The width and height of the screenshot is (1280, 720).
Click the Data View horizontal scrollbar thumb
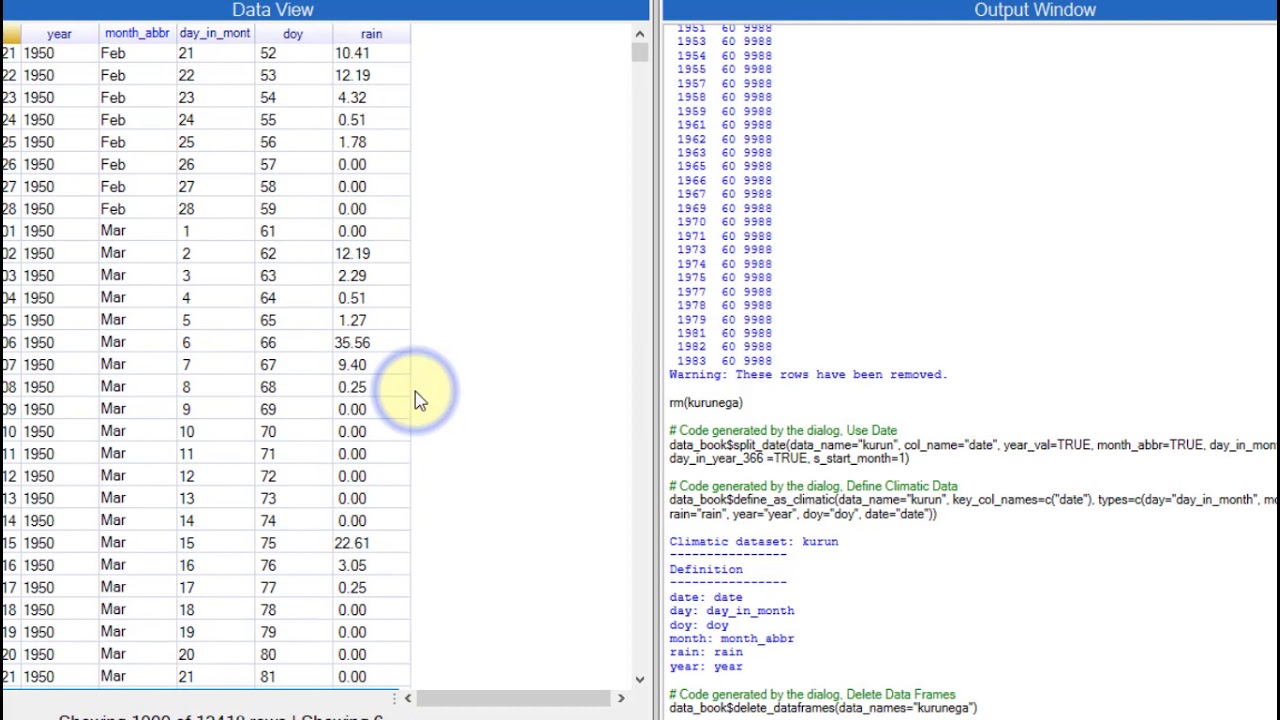coord(514,698)
